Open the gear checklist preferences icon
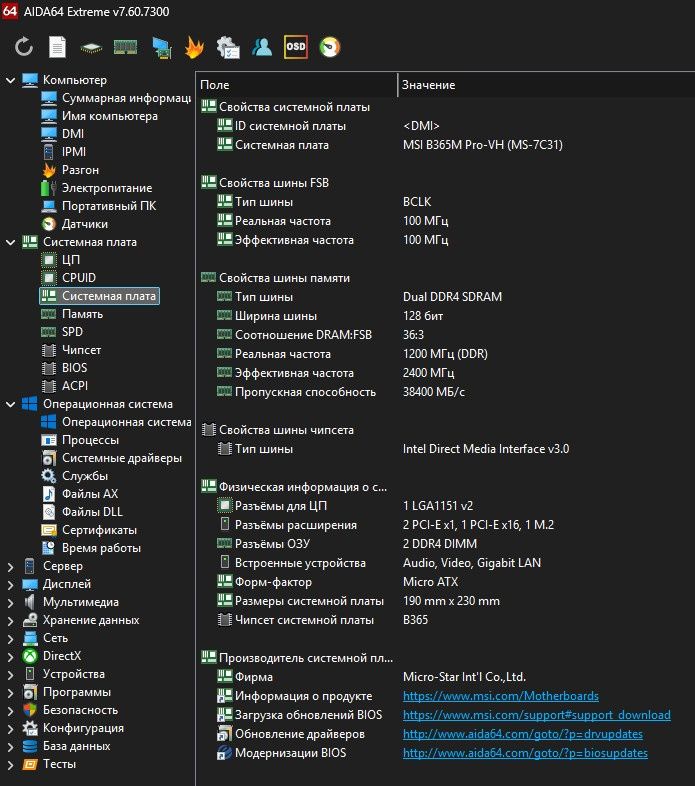This screenshot has height=786, width=695. [228, 48]
